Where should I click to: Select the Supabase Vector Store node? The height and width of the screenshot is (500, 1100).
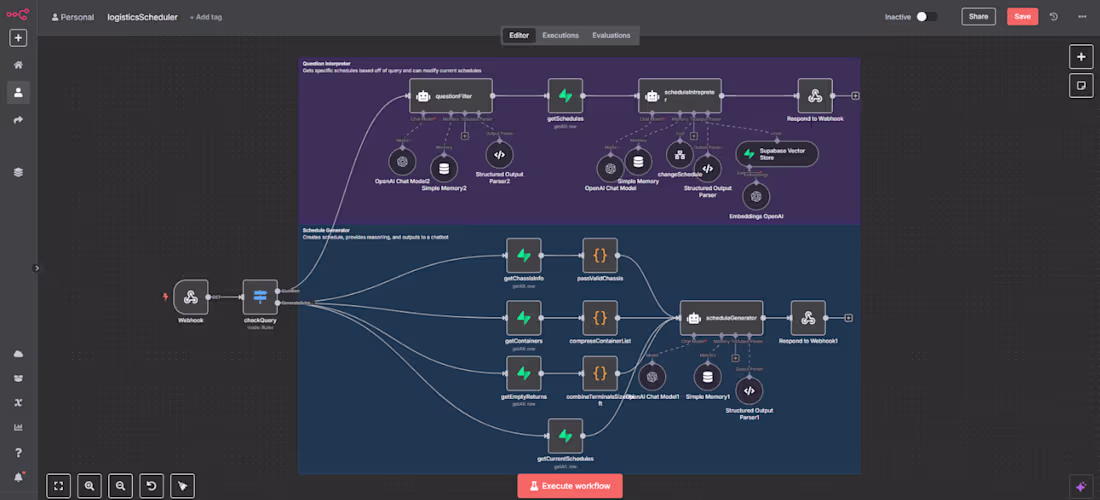(777, 154)
